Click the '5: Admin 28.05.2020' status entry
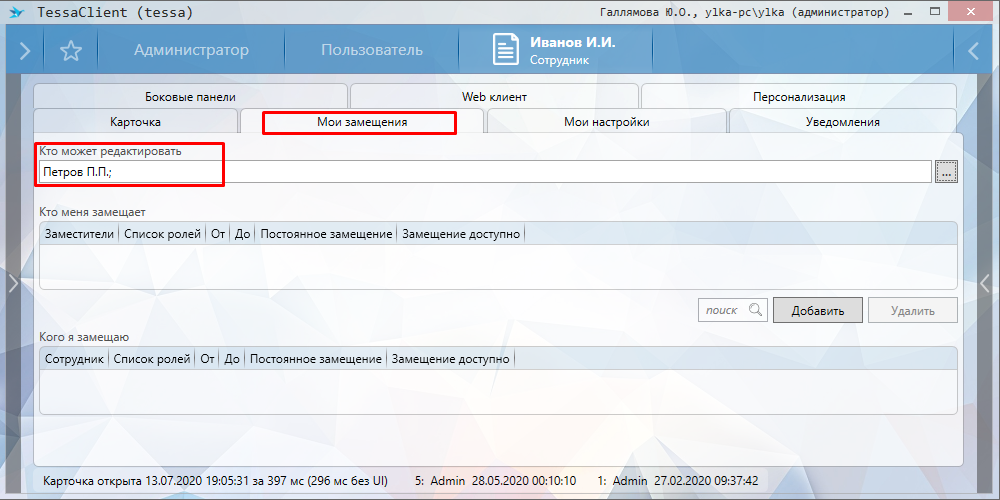Viewport: 1000px width, 500px height. 496,480
